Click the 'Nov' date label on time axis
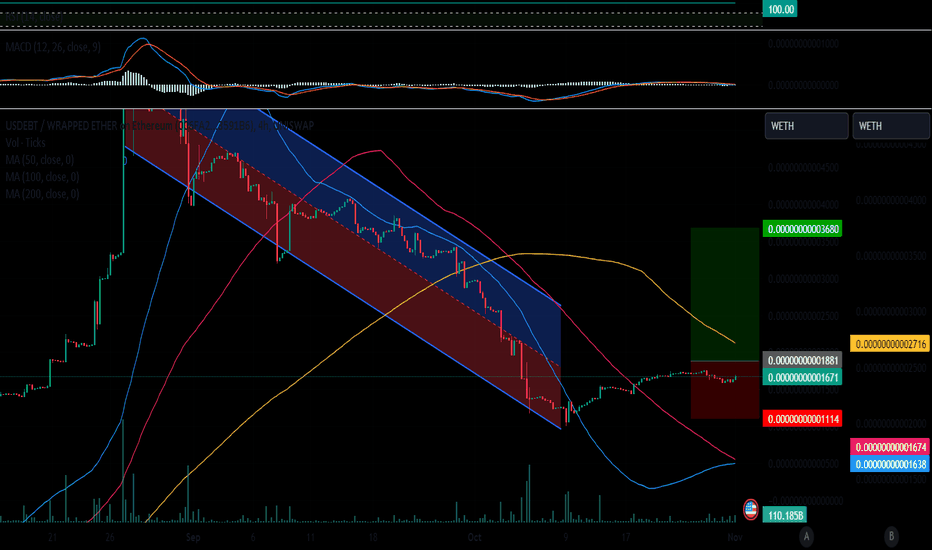The height and width of the screenshot is (550, 932). [x=735, y=538]
